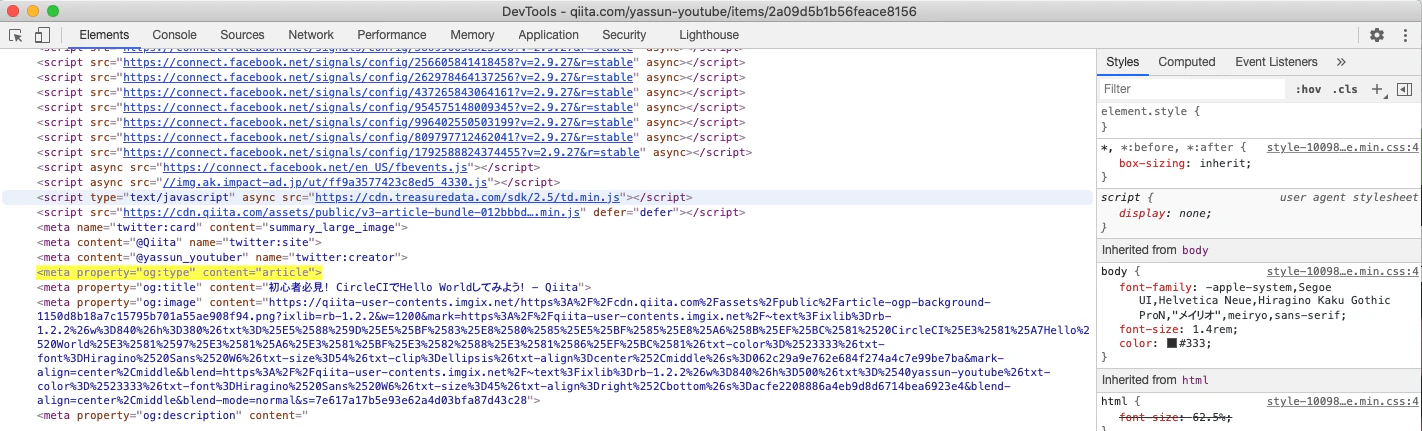
Task: Open the Sources tab
Action: coord(242,35)
